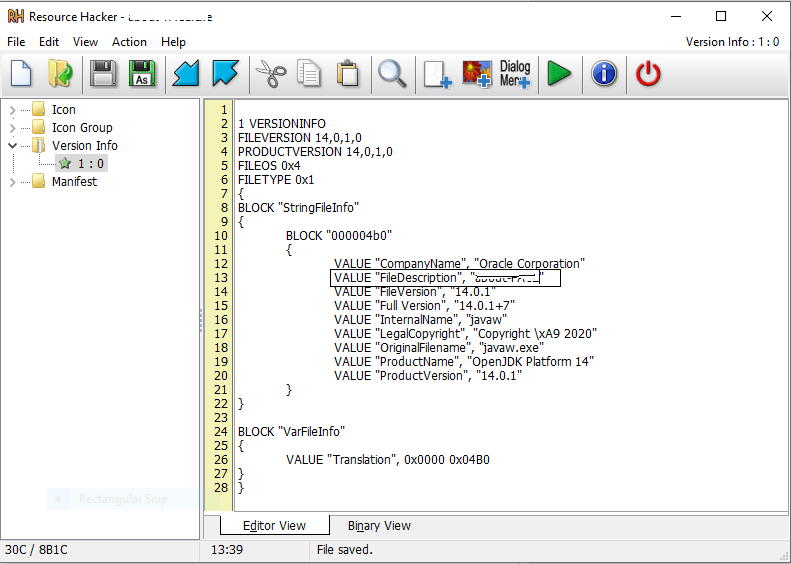Click the Full Version 14.0.1+7 line
The image size is (791, 564).
pyautogui.click(x=424, y=306)
